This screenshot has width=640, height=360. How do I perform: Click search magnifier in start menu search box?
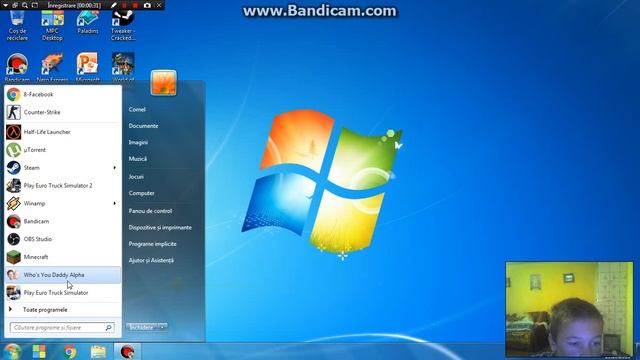tap(109, 328)
